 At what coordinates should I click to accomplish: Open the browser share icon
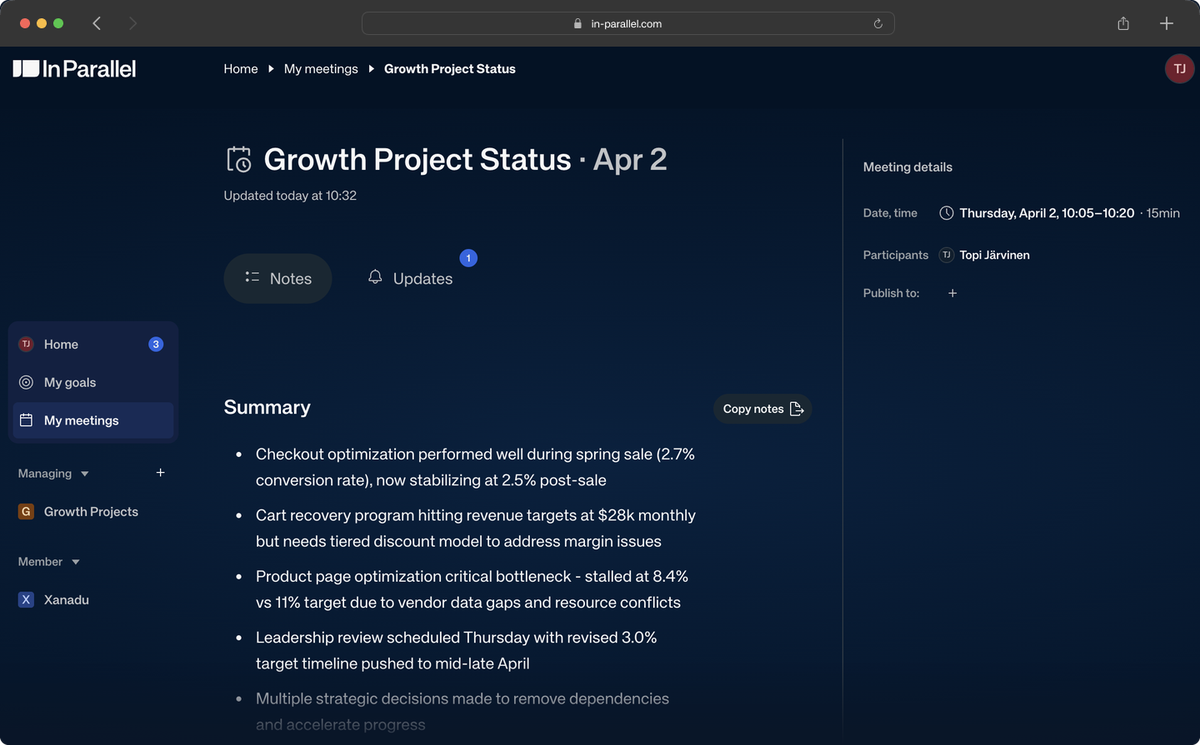[1124, 23]
